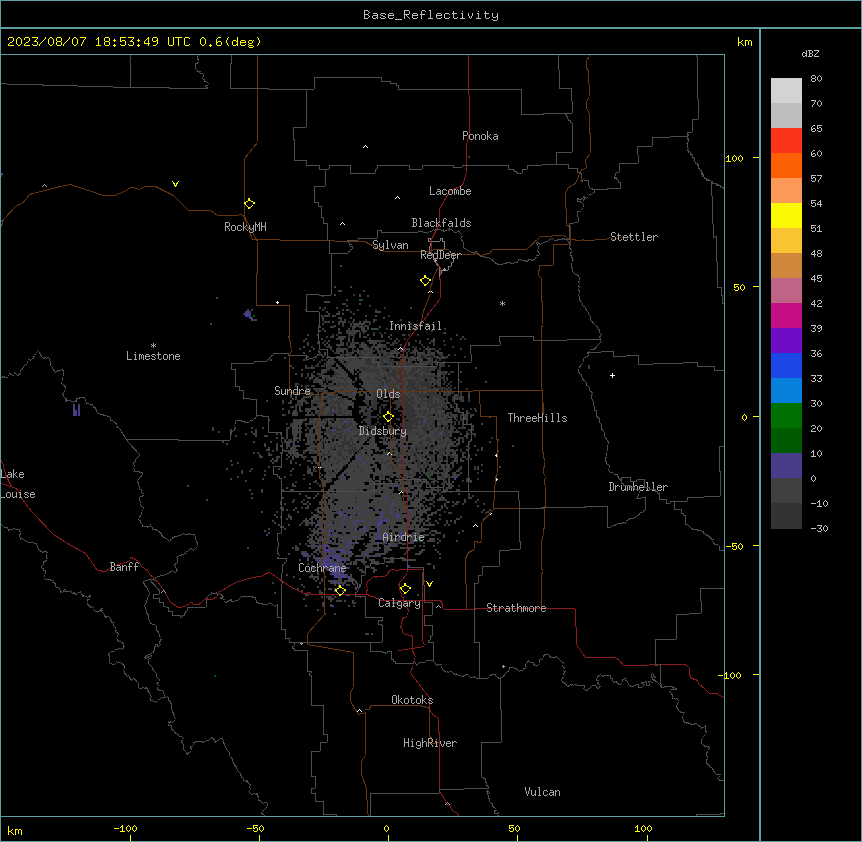The height and width of the screenshot is (842, 862).
Task: Click the asterisk marker east of Innisfail
Action: click(x=502, y=304)
